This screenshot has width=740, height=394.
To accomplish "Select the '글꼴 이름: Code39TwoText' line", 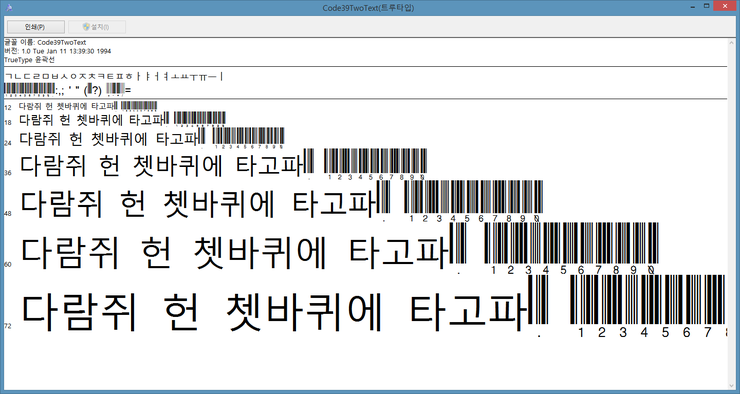I will [x=45, y=42].
